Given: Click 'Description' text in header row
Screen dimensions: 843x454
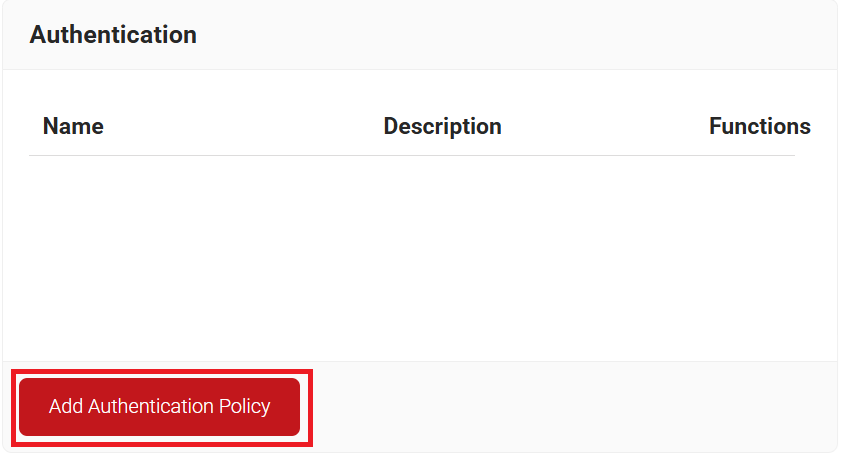Looking at the screenshot, I should click(442, 127).
